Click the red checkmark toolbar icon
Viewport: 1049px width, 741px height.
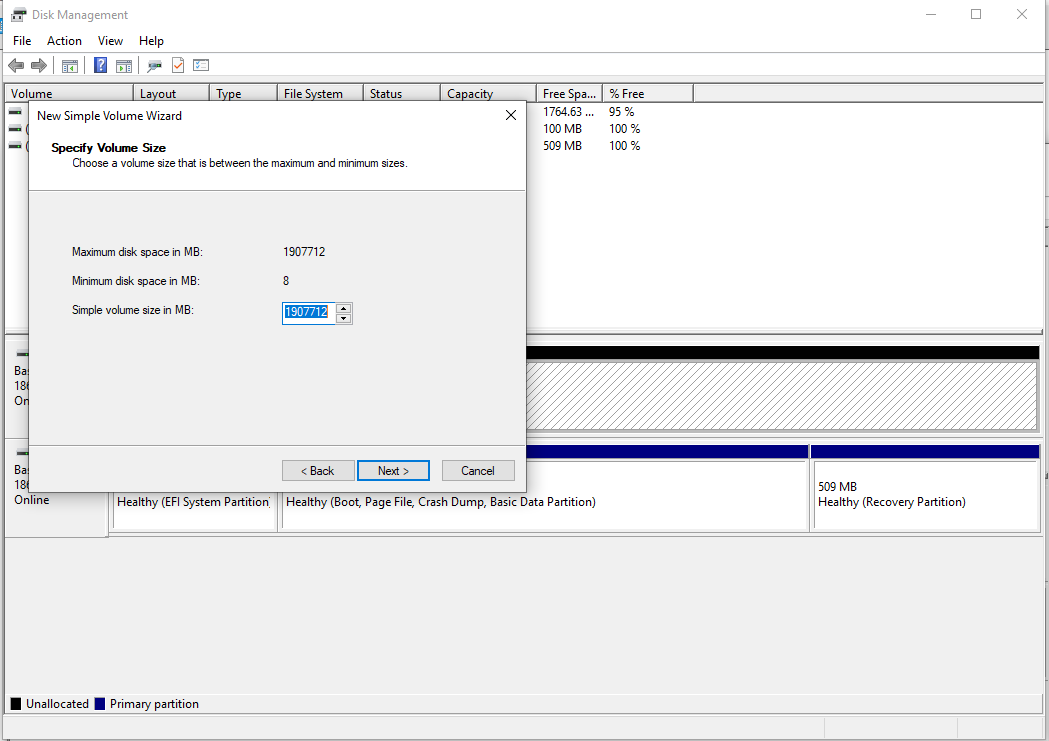click(177, 64)
